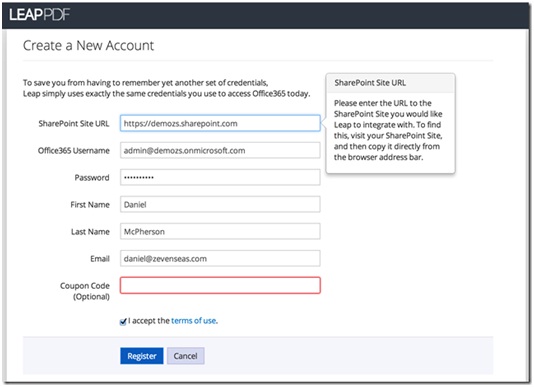Click the Last Name field containing McPherson
This screenshot has width=534, height=387.
coord(220,231)
